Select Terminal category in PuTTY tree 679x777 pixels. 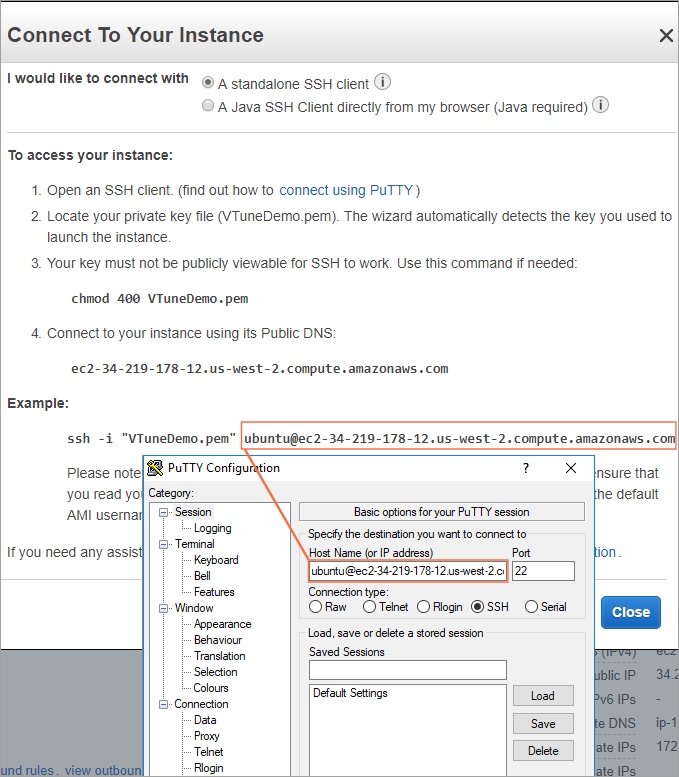(x=194, y=544)
